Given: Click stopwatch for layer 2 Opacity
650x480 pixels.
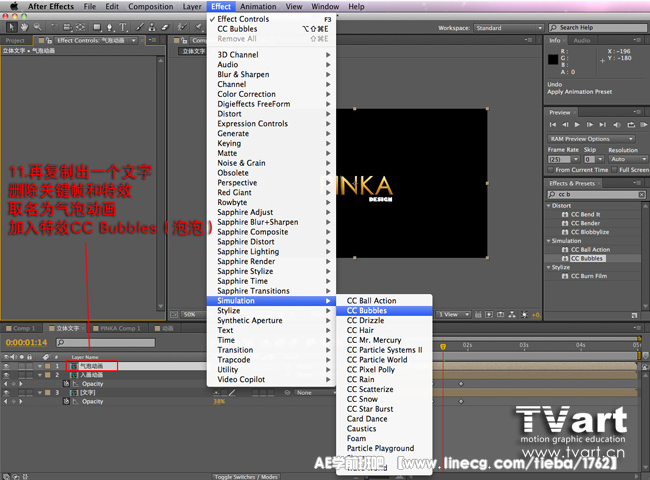Looking at the screenshot, I should coord(66,384).
